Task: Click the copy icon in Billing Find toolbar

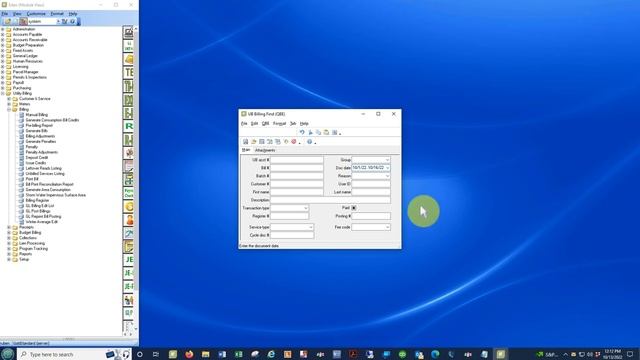Action: pyautogui.click(x=318, y=132)
